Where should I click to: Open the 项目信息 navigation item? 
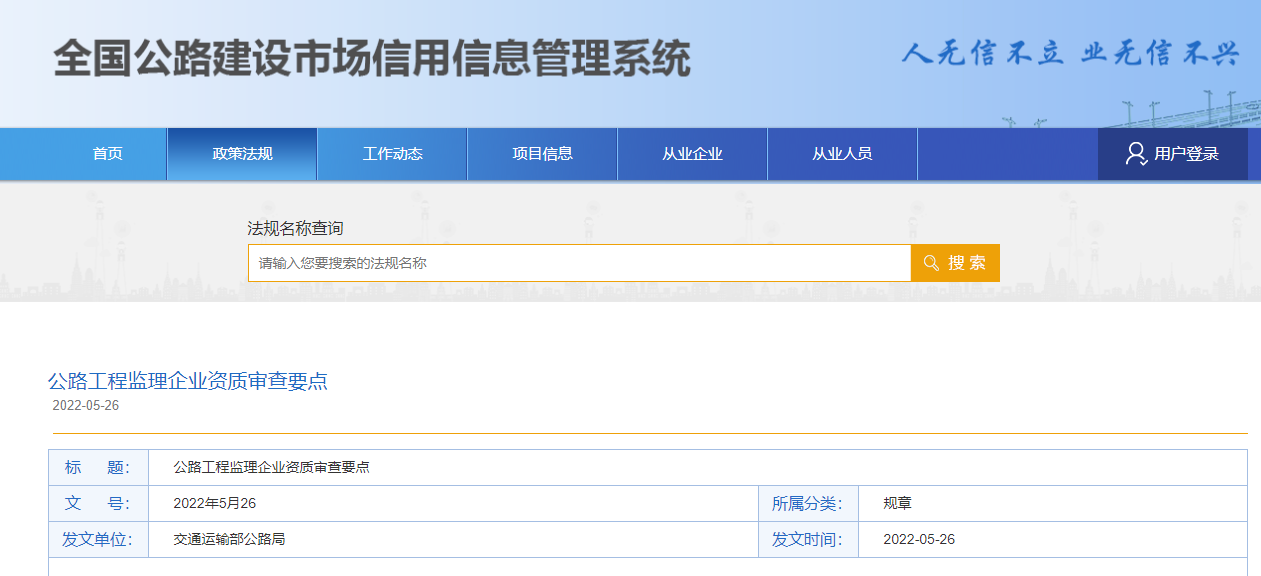[542, 154]
